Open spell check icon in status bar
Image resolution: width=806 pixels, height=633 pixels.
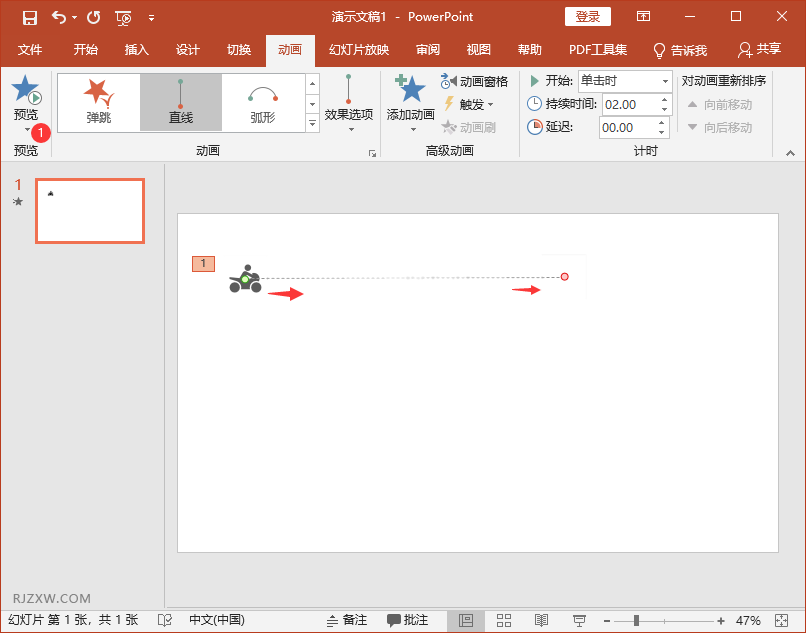165,620
